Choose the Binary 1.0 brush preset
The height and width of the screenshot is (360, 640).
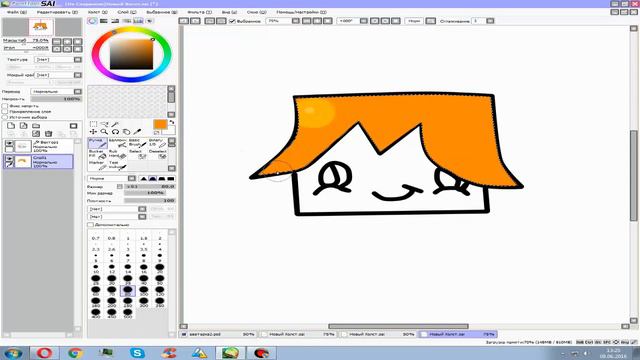point(158,143)
